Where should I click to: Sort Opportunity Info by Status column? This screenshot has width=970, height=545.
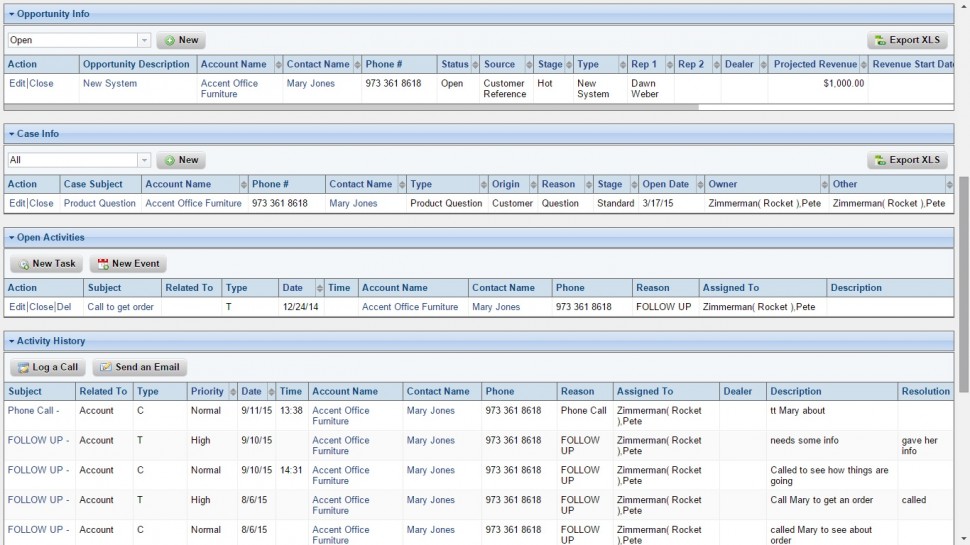[x=475, y=64]
